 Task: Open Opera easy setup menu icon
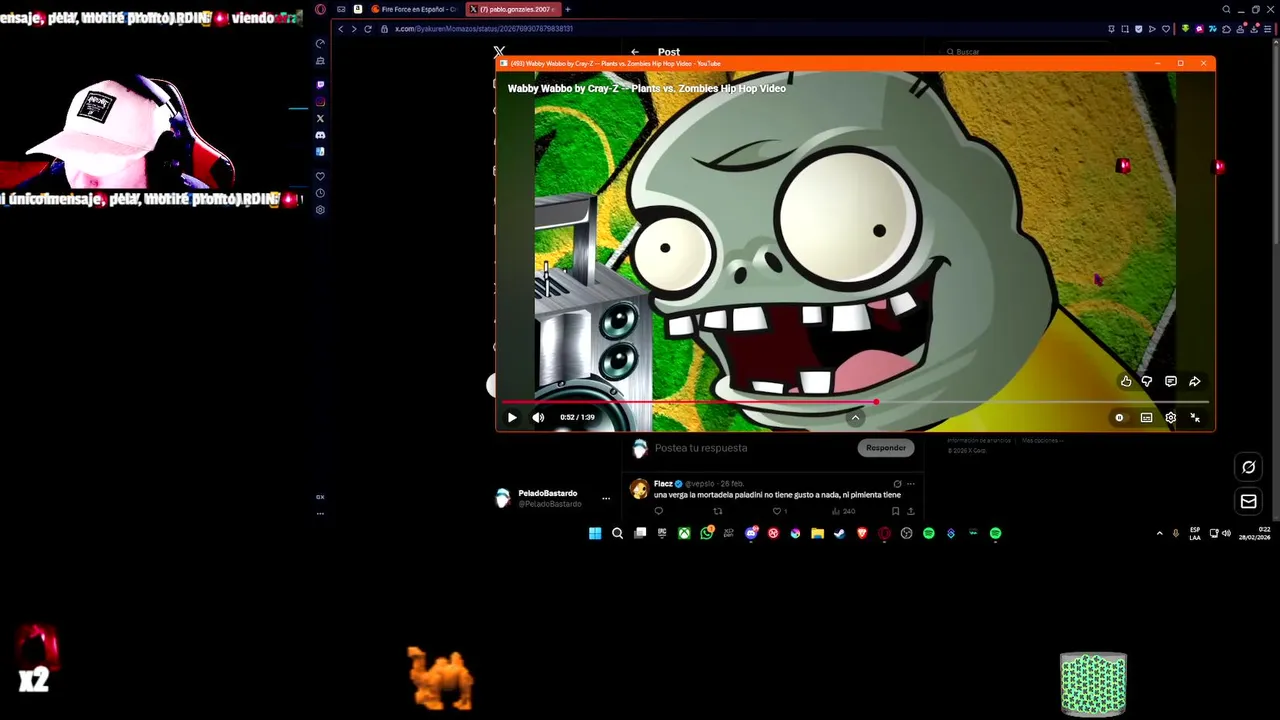1269,29
